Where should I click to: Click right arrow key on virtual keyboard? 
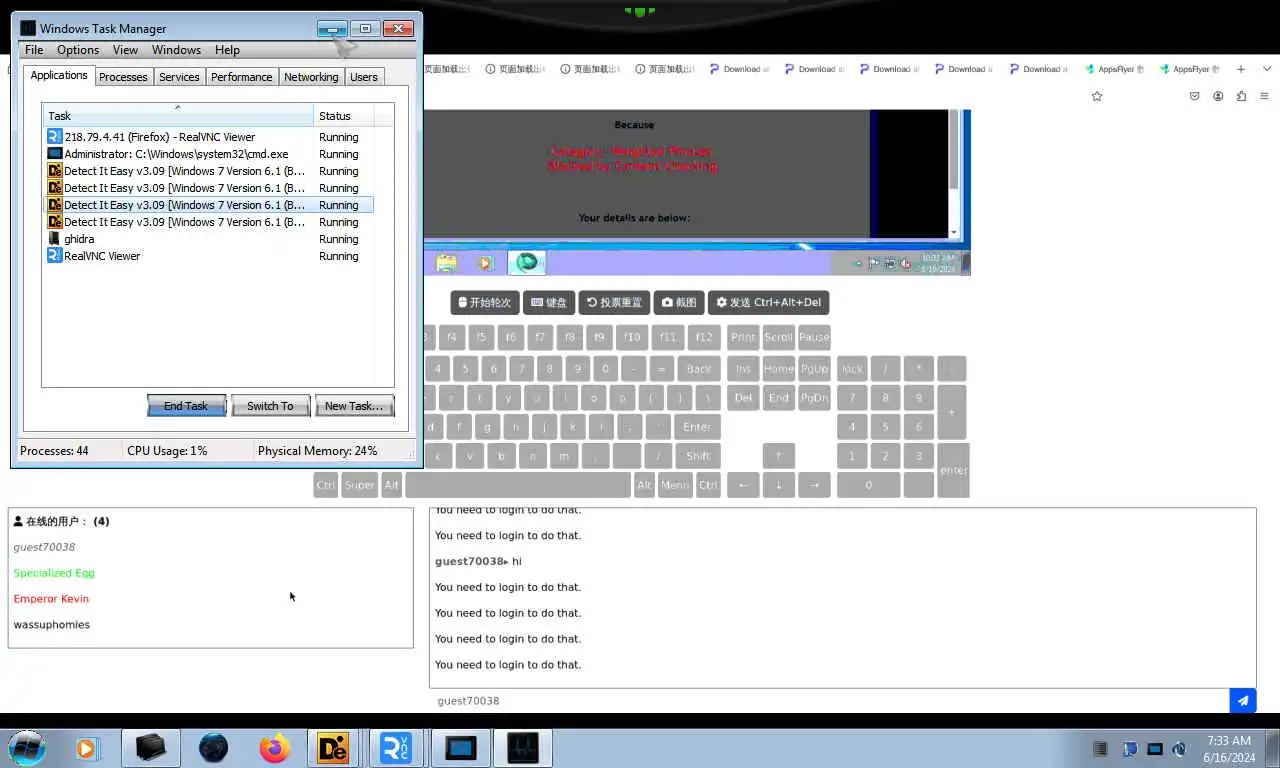point(814,485)
